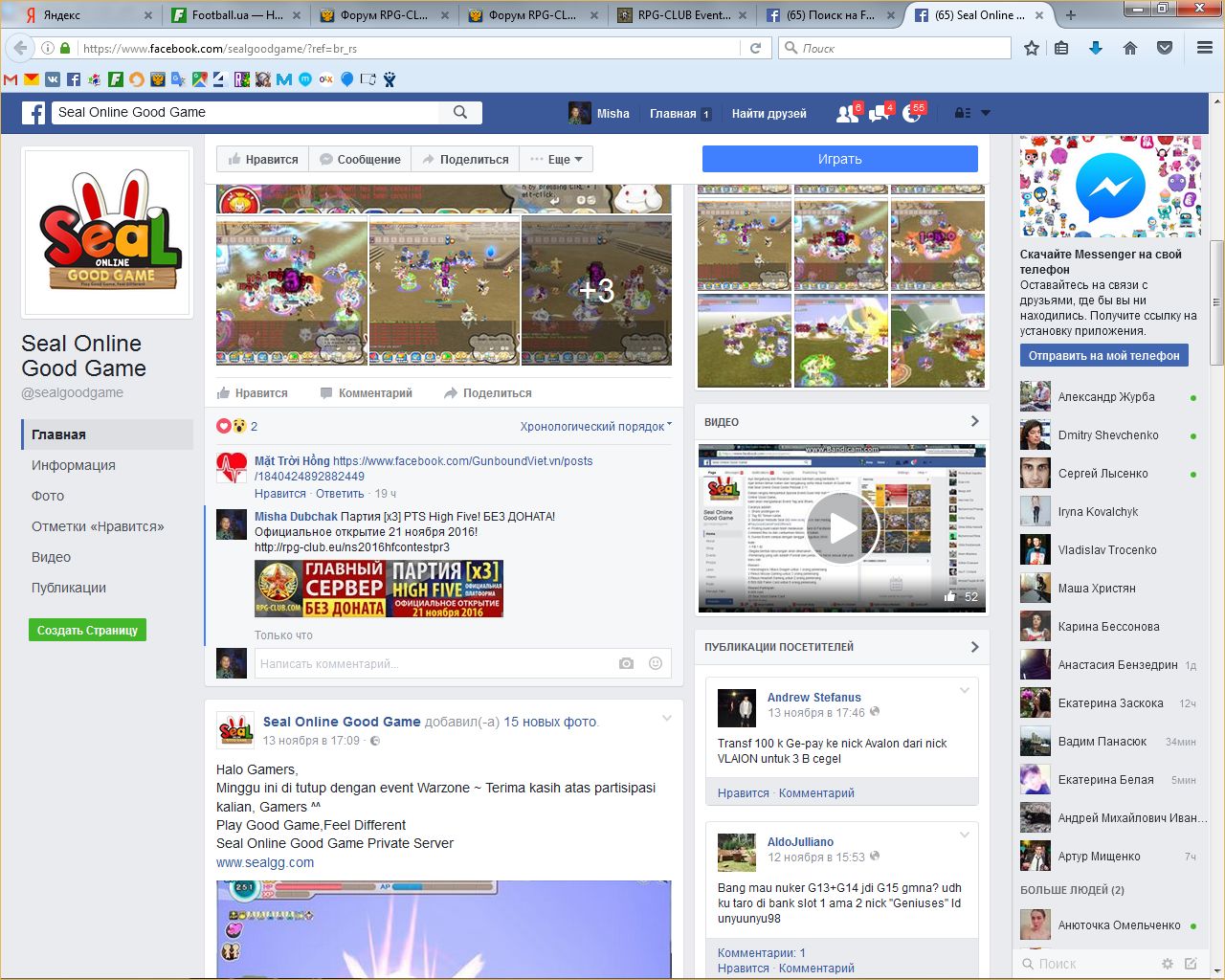Screen dimensions: 1225x980
Task: Open Firefox hamburger menu
Action: pyautogui.click(x=1205, y=48)
